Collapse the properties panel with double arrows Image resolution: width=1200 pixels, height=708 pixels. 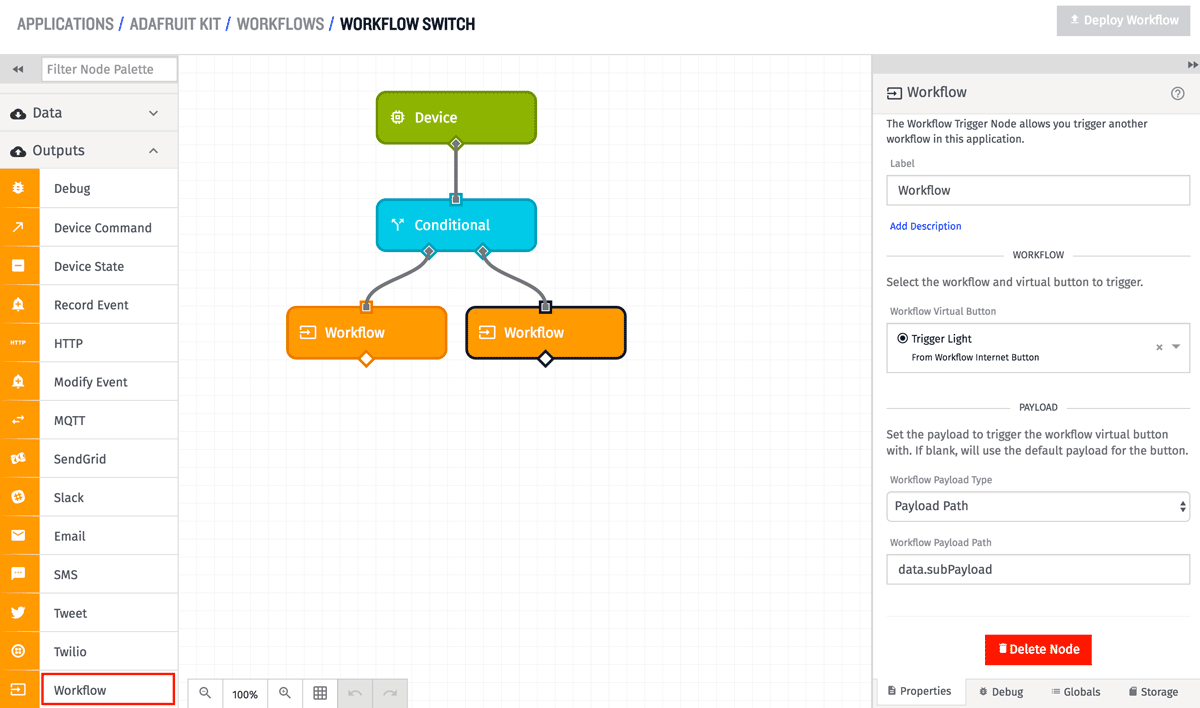pyautogui.click(x=1192, y=64)
